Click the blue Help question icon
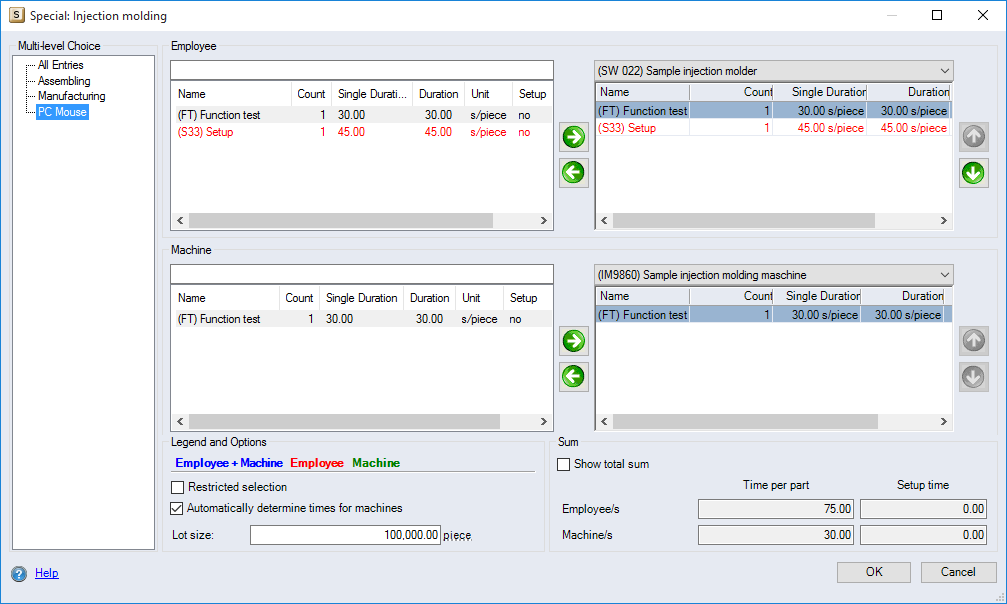The image size is (1007, 604). click(19, 574)
